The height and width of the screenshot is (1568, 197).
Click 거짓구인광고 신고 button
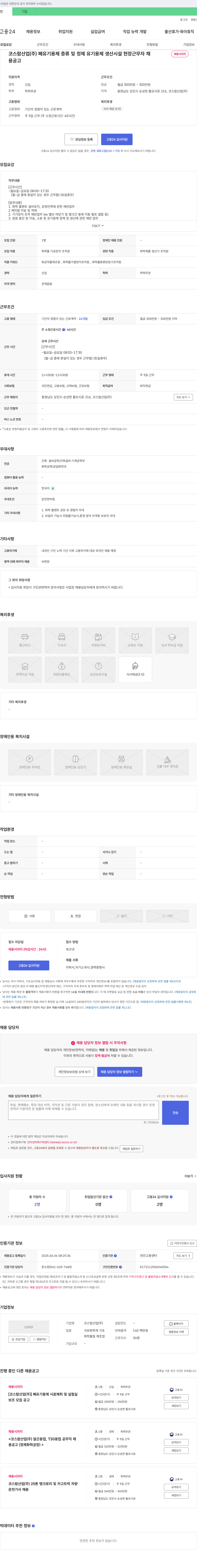click(182, 1243)
